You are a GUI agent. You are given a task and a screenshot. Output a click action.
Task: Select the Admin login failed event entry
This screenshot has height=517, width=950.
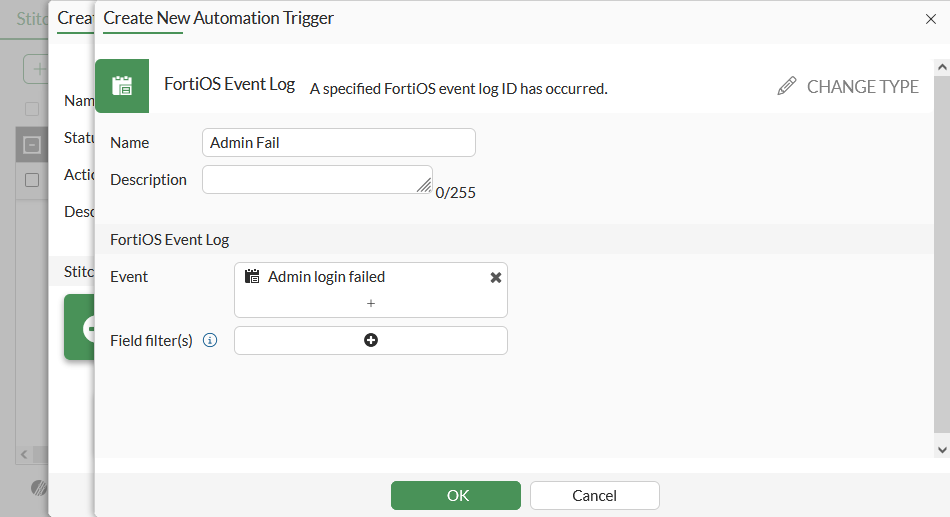pos(327,277)
